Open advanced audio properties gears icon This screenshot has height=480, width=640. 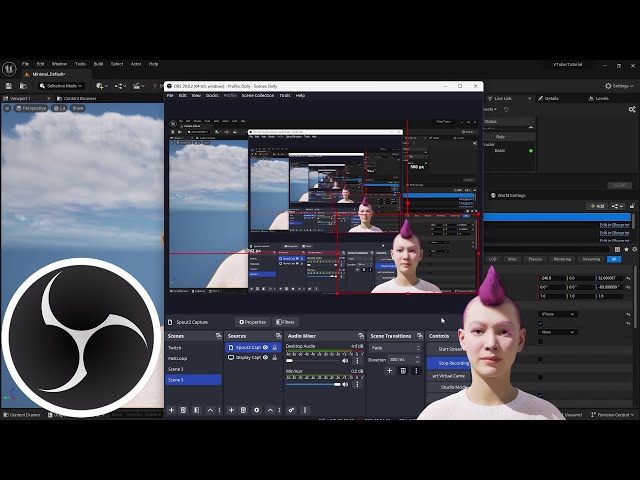pyautogui.click(x=291, y=410)
